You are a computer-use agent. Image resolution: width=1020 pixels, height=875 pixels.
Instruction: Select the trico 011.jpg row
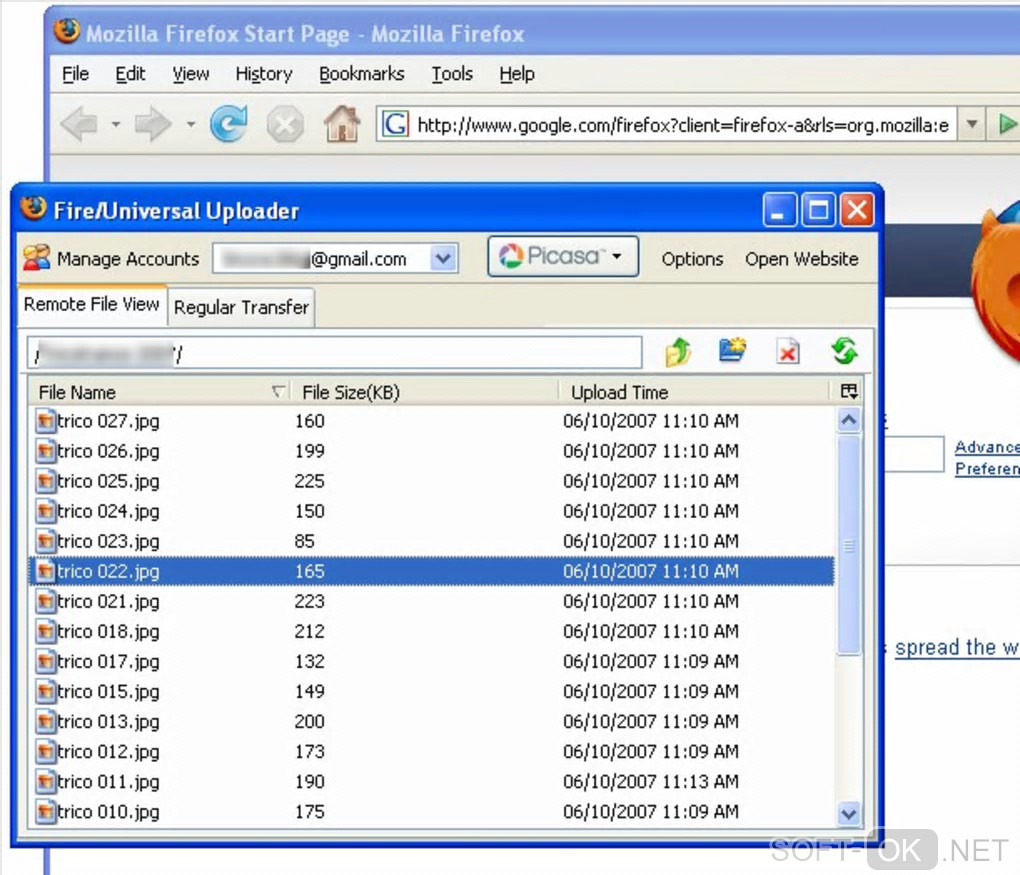pyautogui.click(x=431, y=782)
